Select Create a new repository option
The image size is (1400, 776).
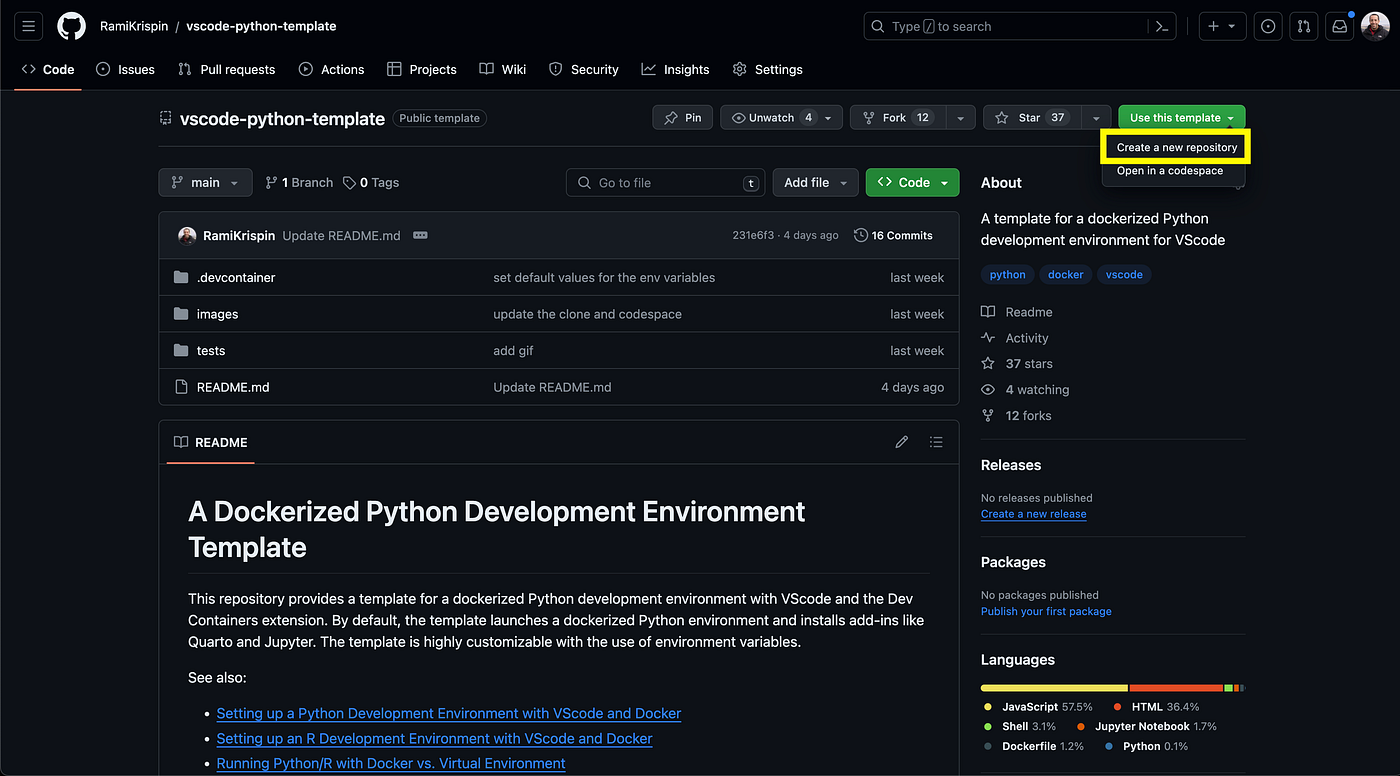[x=1176, y=147]
